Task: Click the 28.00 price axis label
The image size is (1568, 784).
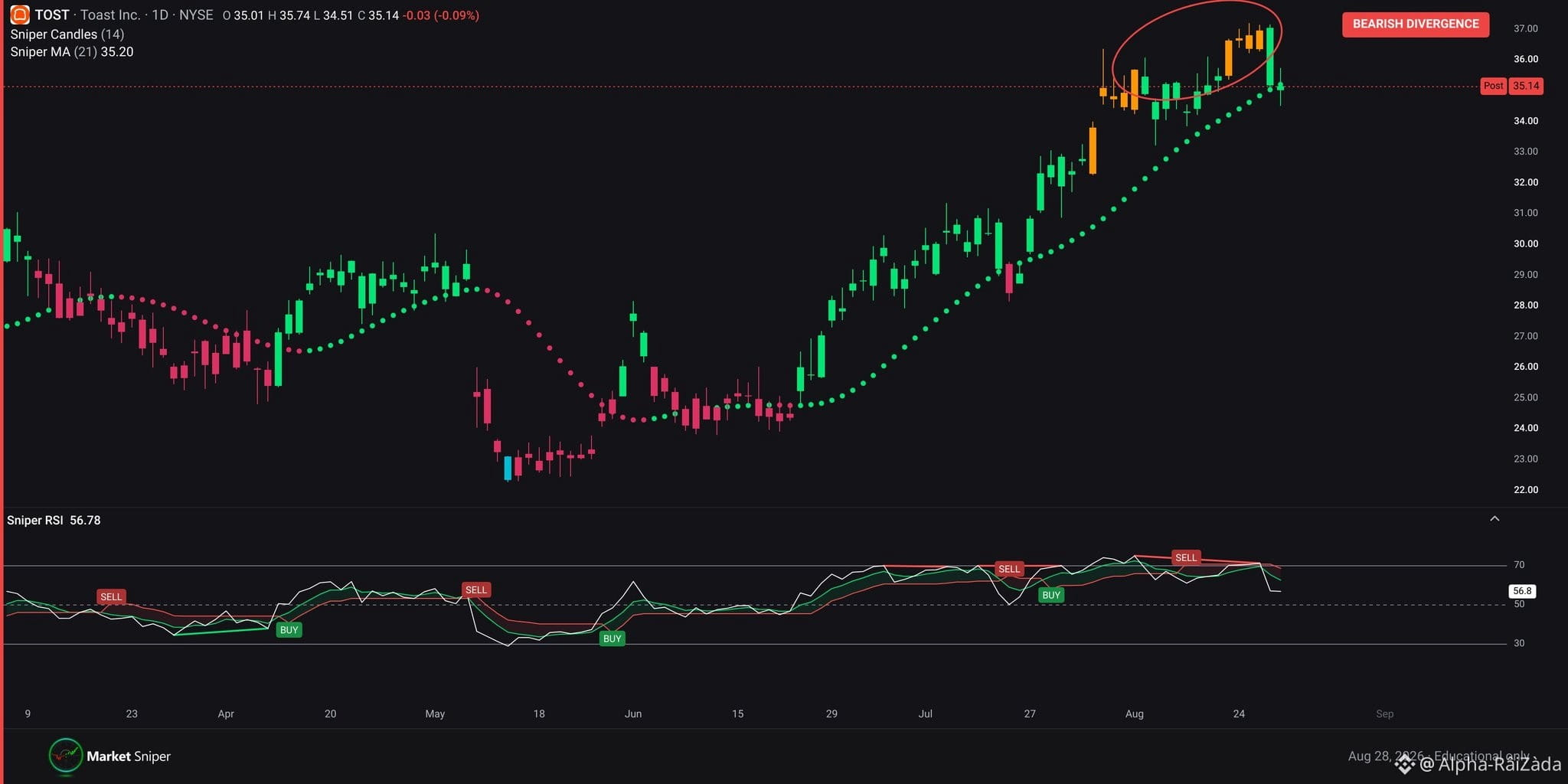Action: click(x=1525, y=305)
